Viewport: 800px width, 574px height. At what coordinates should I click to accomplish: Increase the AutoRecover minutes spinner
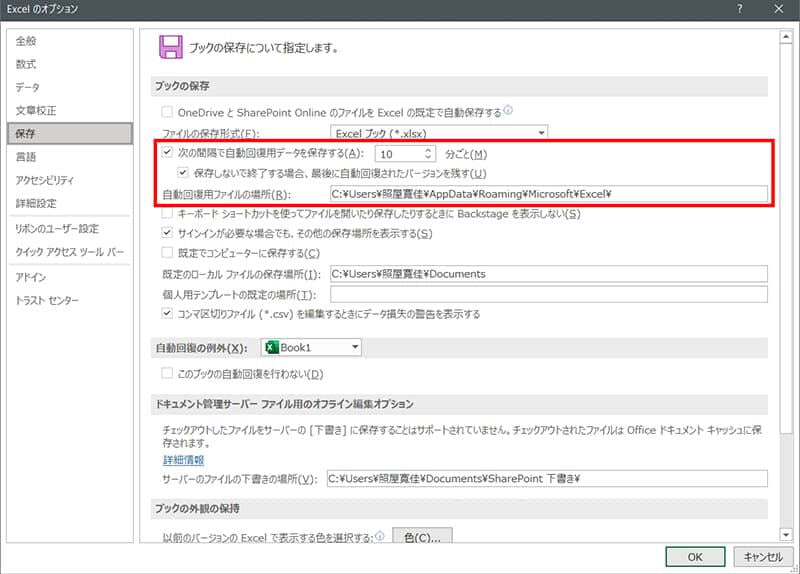[x=428, y=150]
